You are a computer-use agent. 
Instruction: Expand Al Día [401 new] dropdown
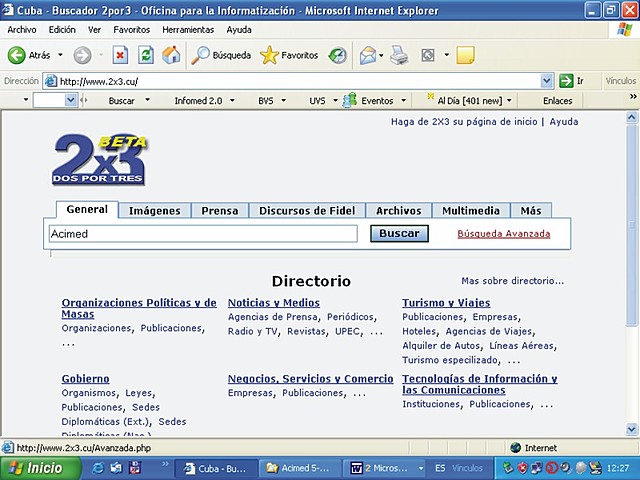tap(509, 100)
